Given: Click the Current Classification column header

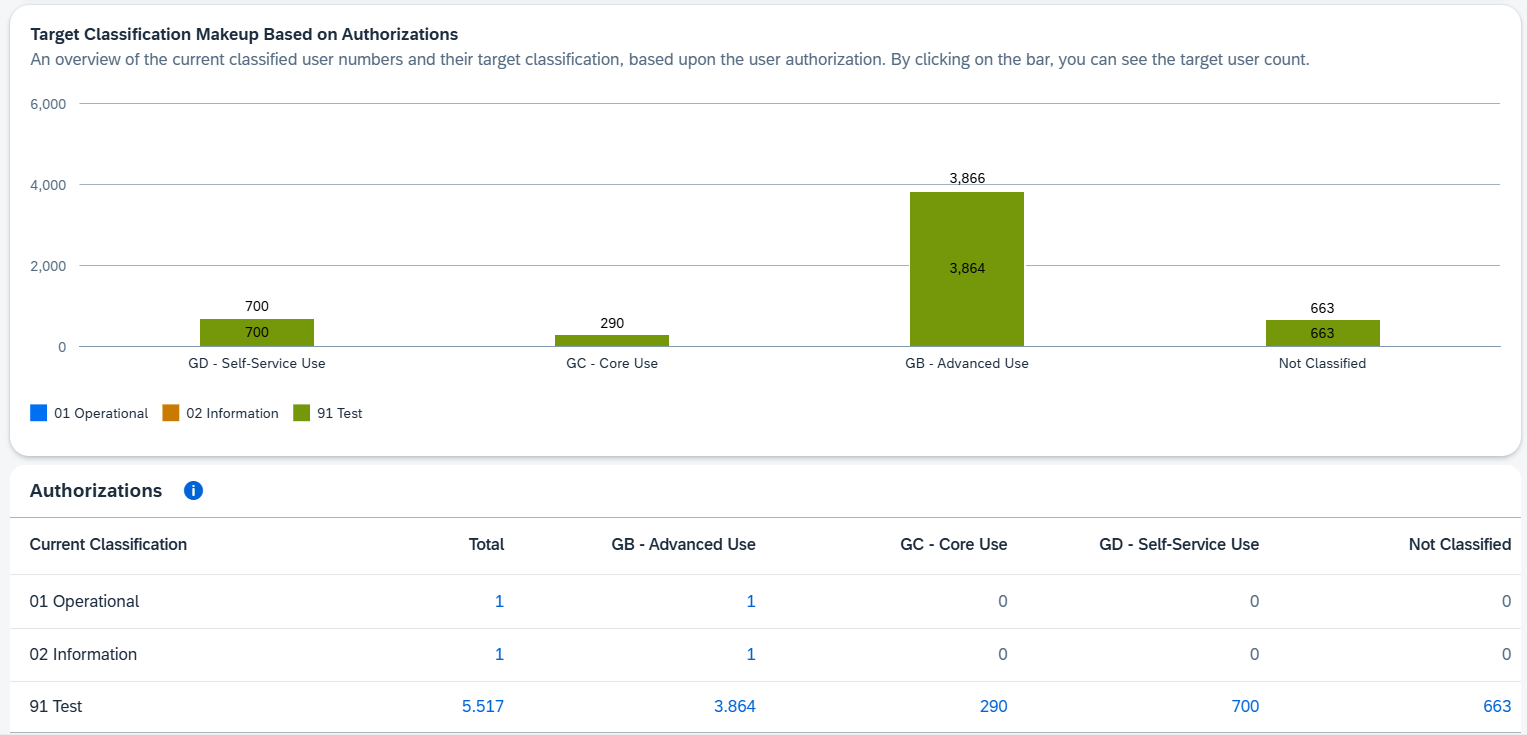Looking at the screenshot, I should 108,545.
